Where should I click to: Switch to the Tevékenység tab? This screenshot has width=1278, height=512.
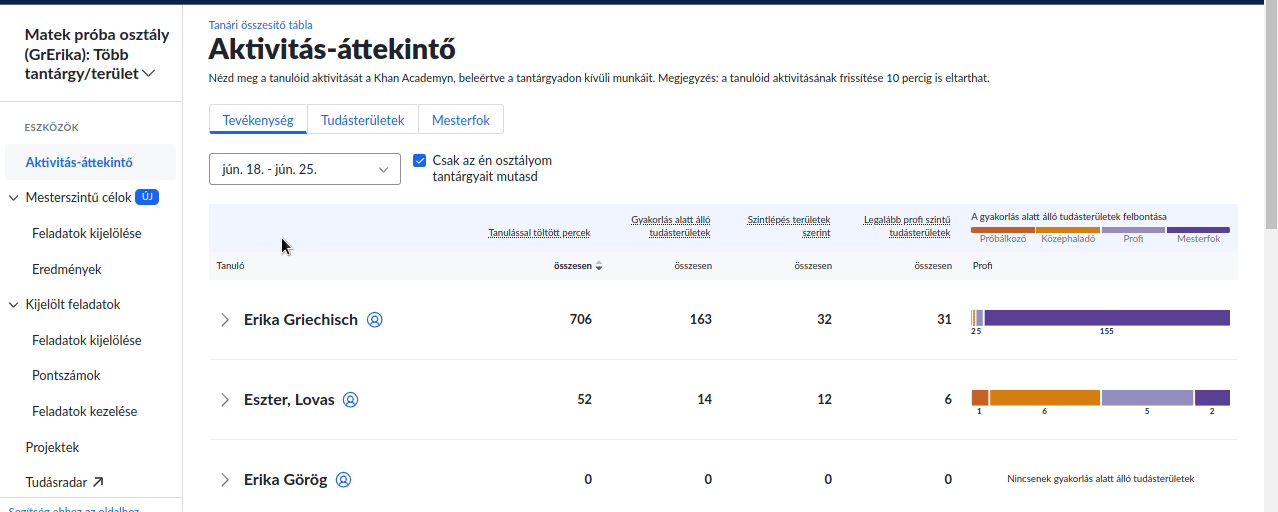point(258,120)
